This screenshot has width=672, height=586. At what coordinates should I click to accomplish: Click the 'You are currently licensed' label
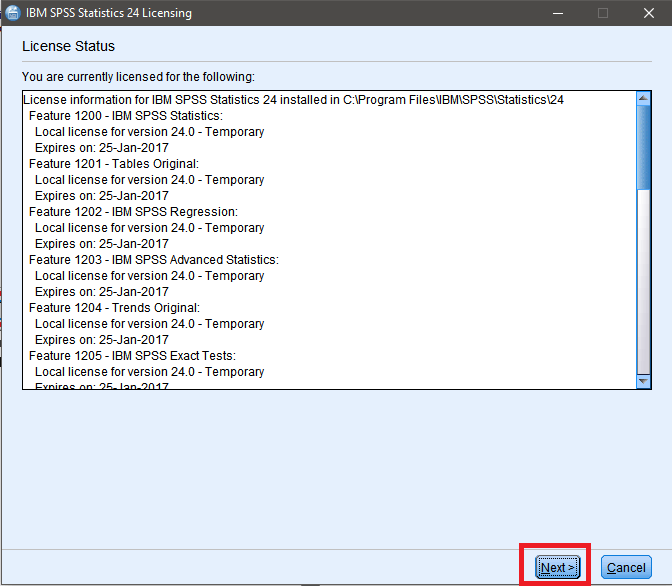tap(138, 77)
